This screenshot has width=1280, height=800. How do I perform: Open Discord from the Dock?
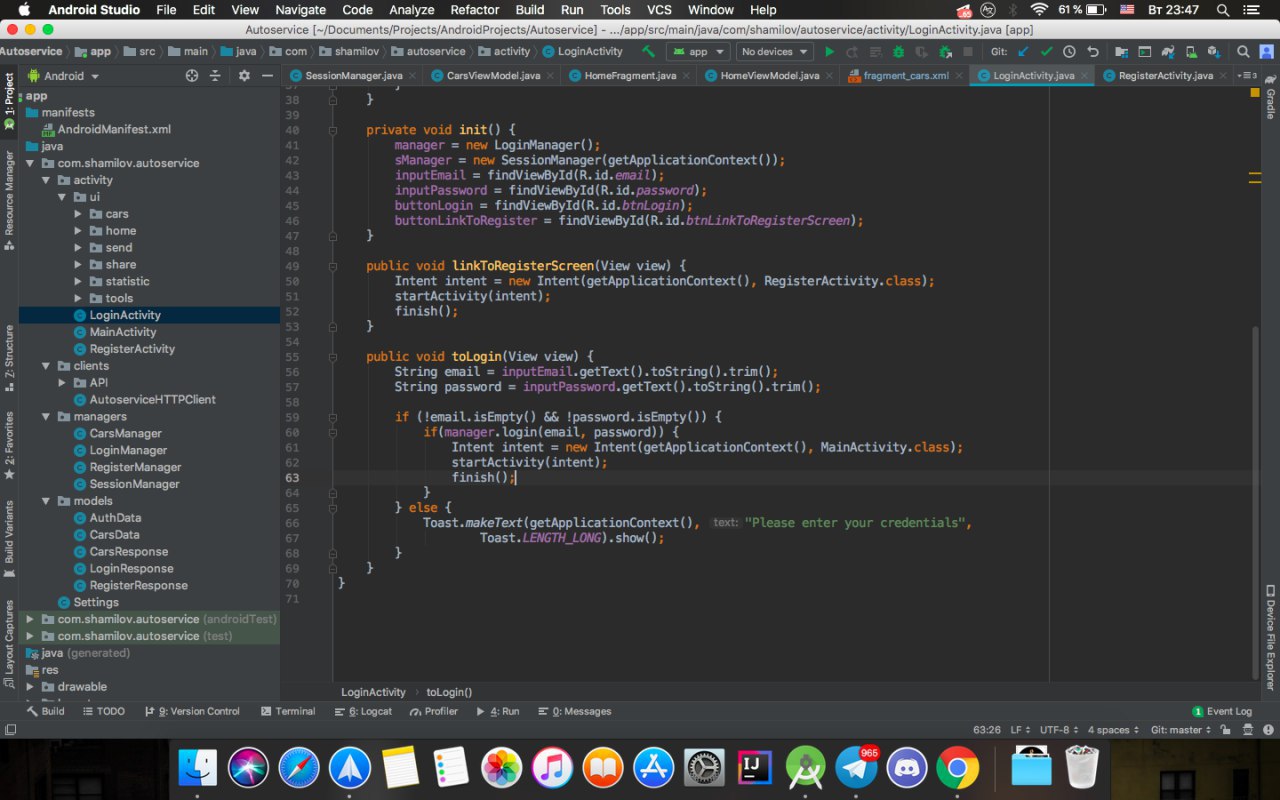907,767
